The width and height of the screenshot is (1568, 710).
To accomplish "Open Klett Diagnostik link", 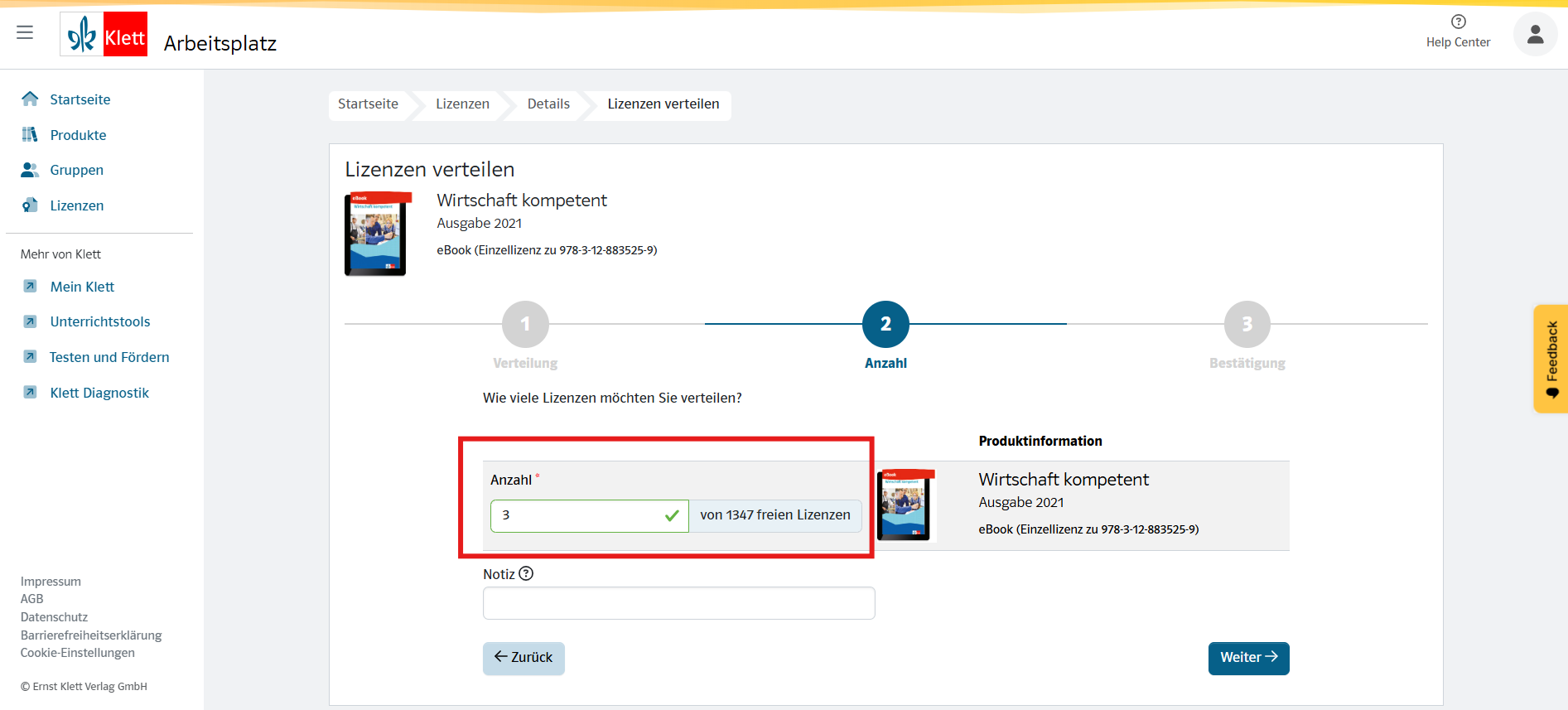I will pyautogui.click(x=99, y=393).
